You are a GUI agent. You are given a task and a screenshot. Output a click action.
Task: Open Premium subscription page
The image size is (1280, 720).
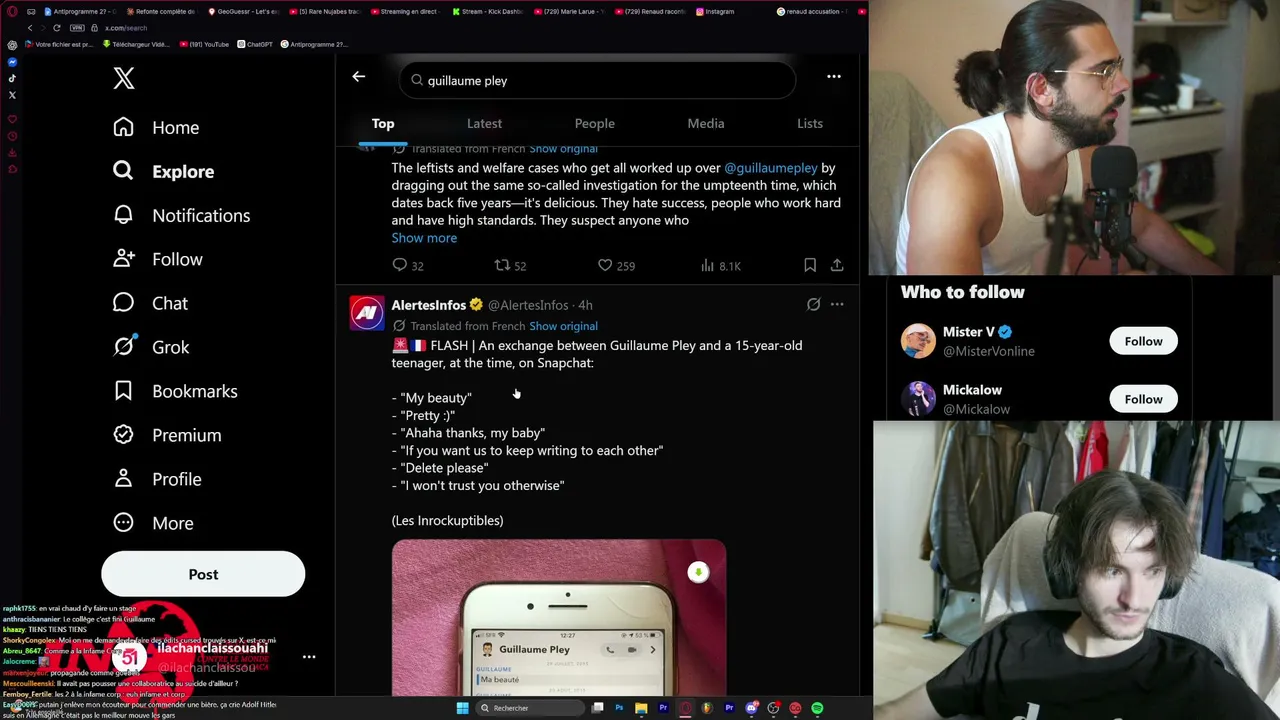(x=167, y=435)
